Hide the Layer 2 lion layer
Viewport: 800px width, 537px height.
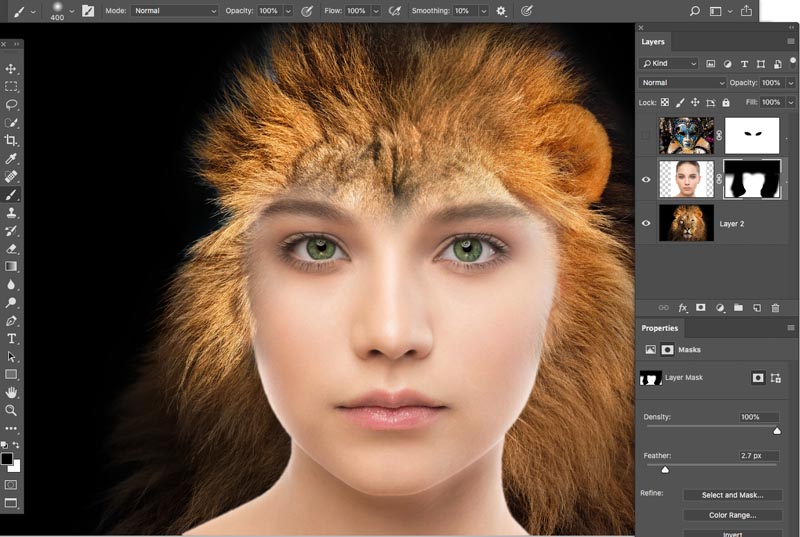coord(646,223)
